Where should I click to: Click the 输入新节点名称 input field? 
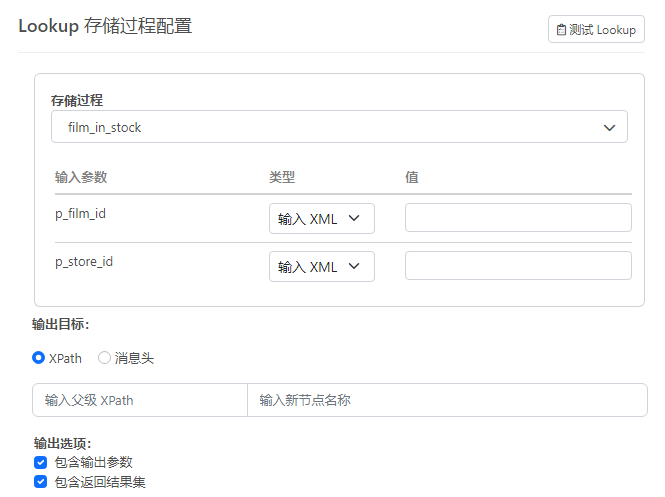coord(446,400)
